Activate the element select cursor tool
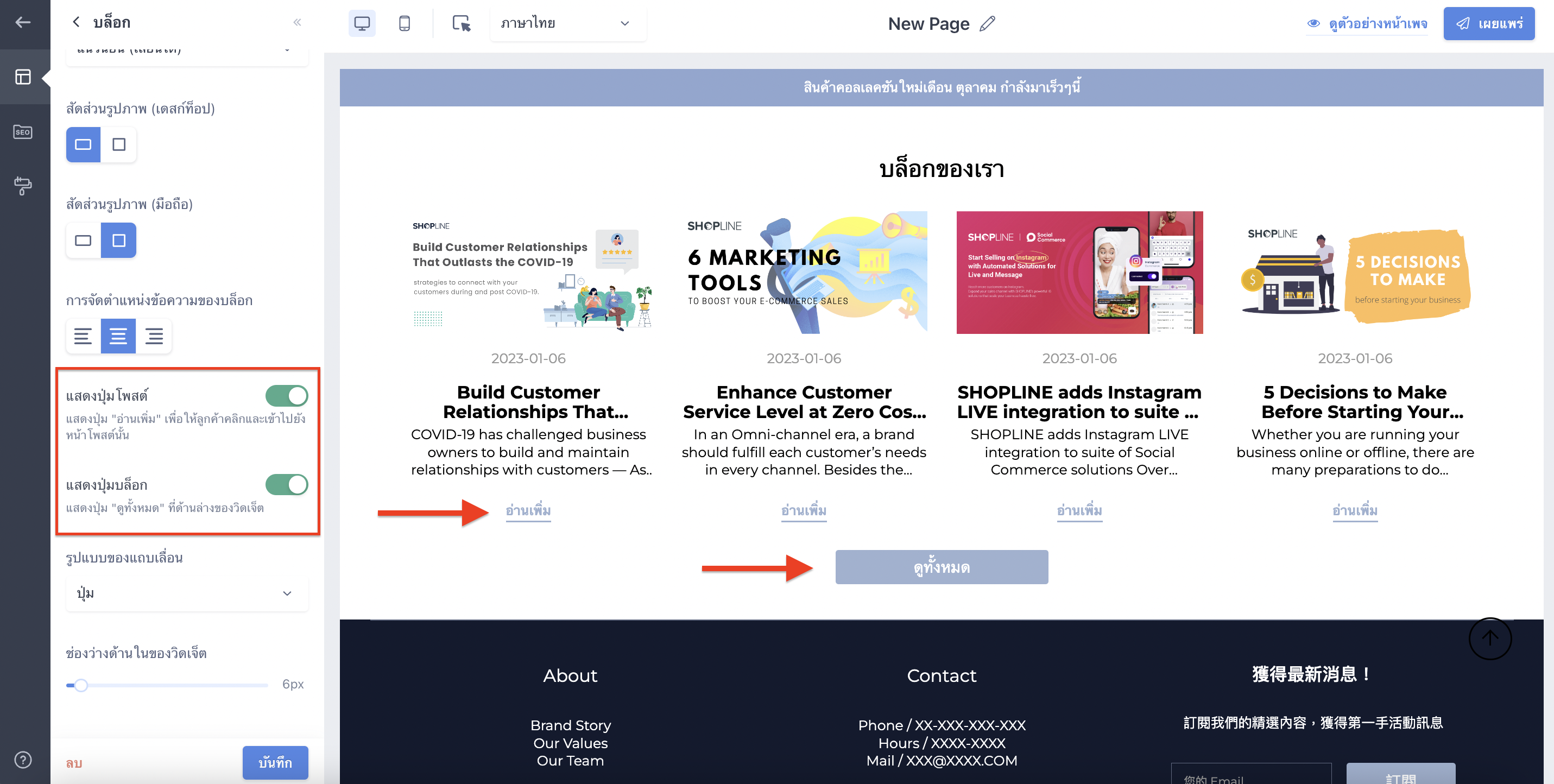This screenshot has height=784, width=1554. [462, 23]
